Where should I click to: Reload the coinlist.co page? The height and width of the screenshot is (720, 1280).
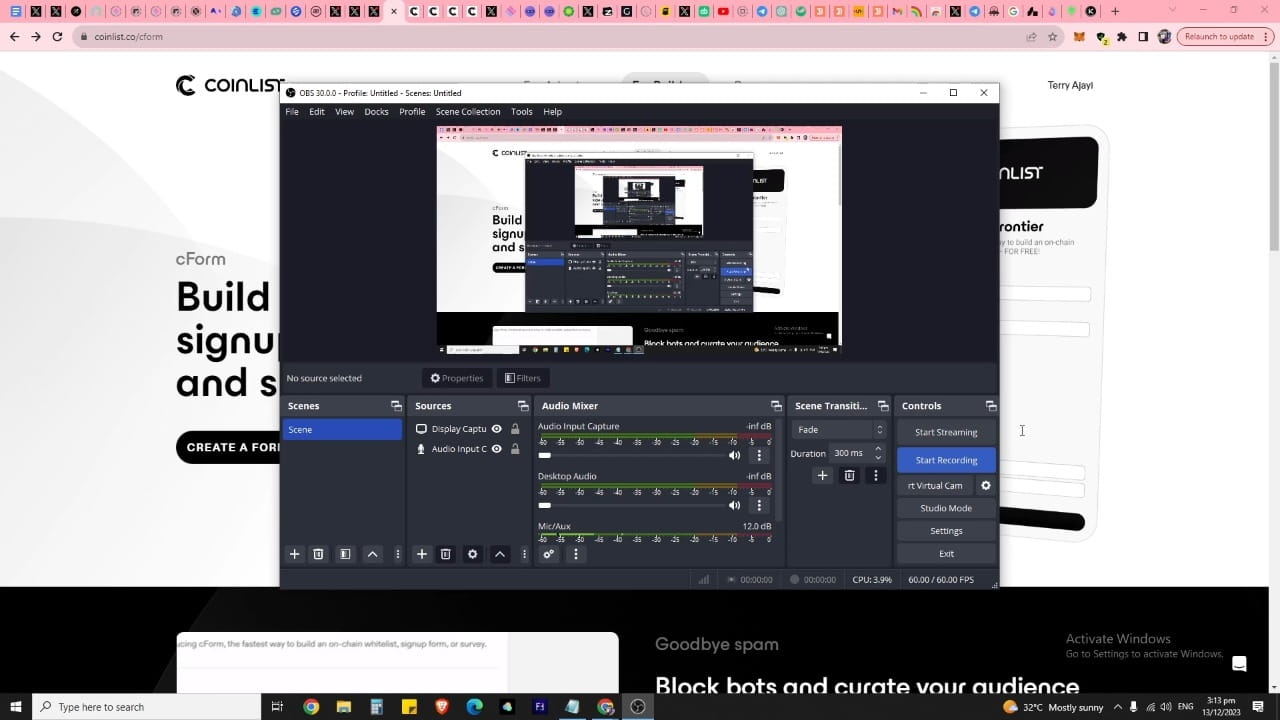tap(57, 37)
